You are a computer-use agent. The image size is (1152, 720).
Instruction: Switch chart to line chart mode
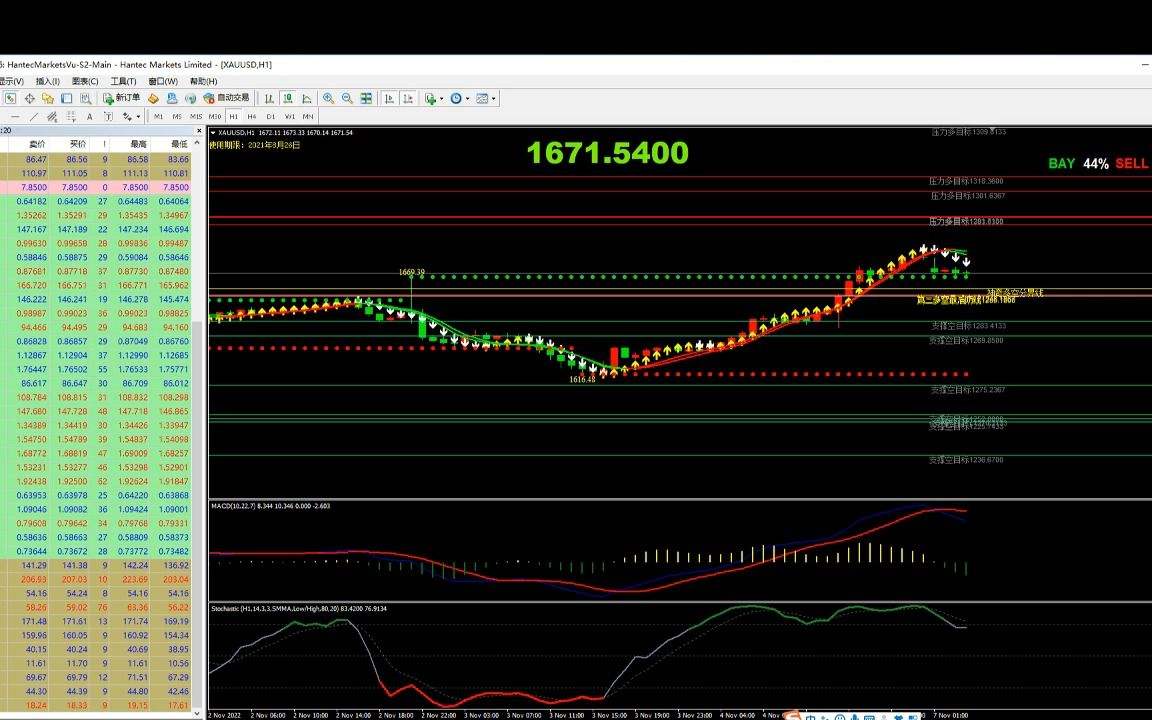(305, 98)
